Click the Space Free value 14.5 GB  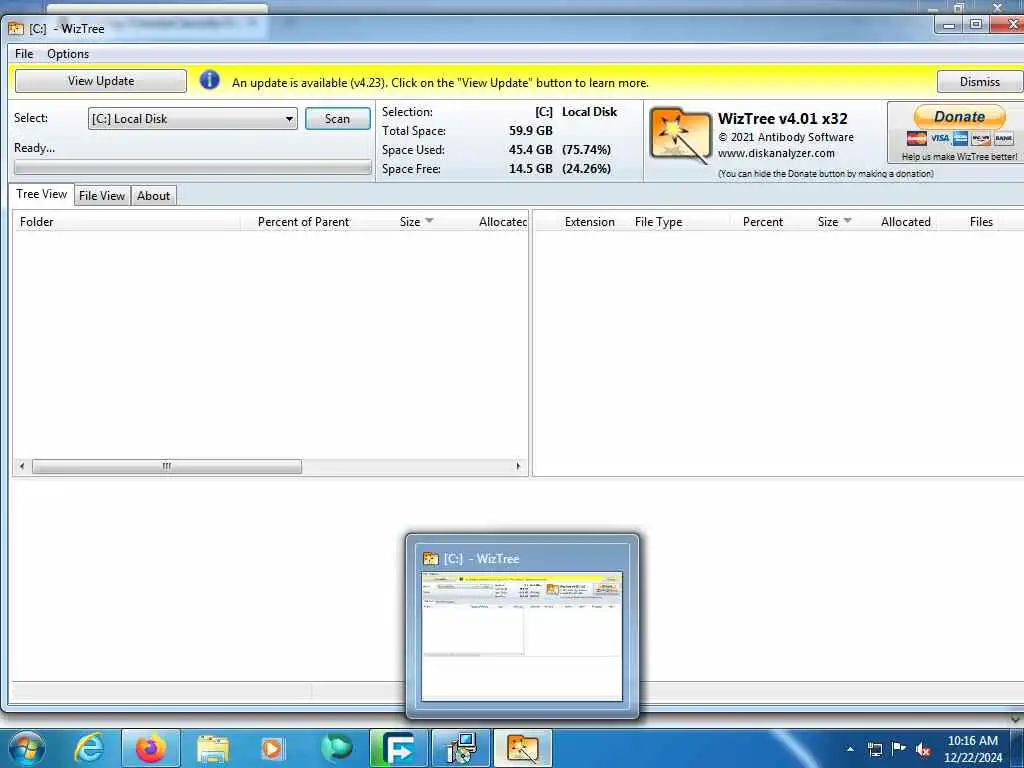click(x=530, y=168)
